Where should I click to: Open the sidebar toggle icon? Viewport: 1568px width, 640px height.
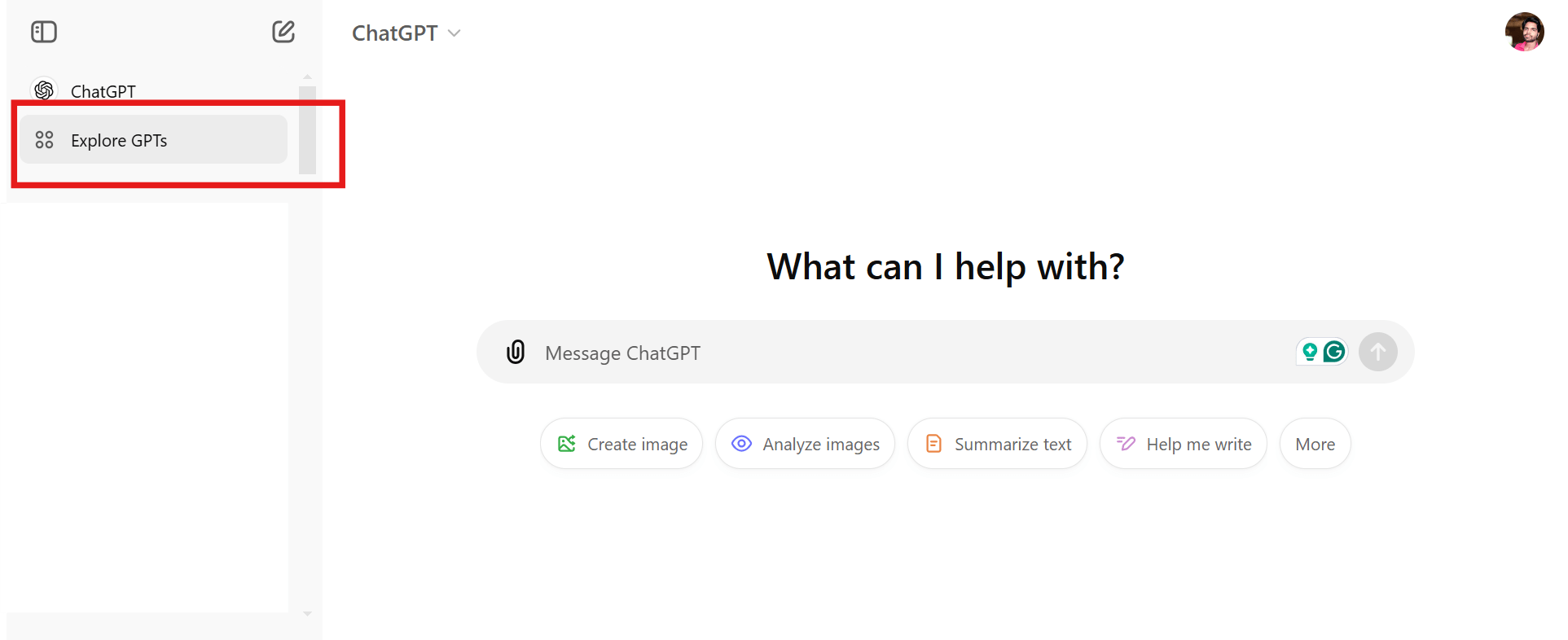click(x=43, y=32)
